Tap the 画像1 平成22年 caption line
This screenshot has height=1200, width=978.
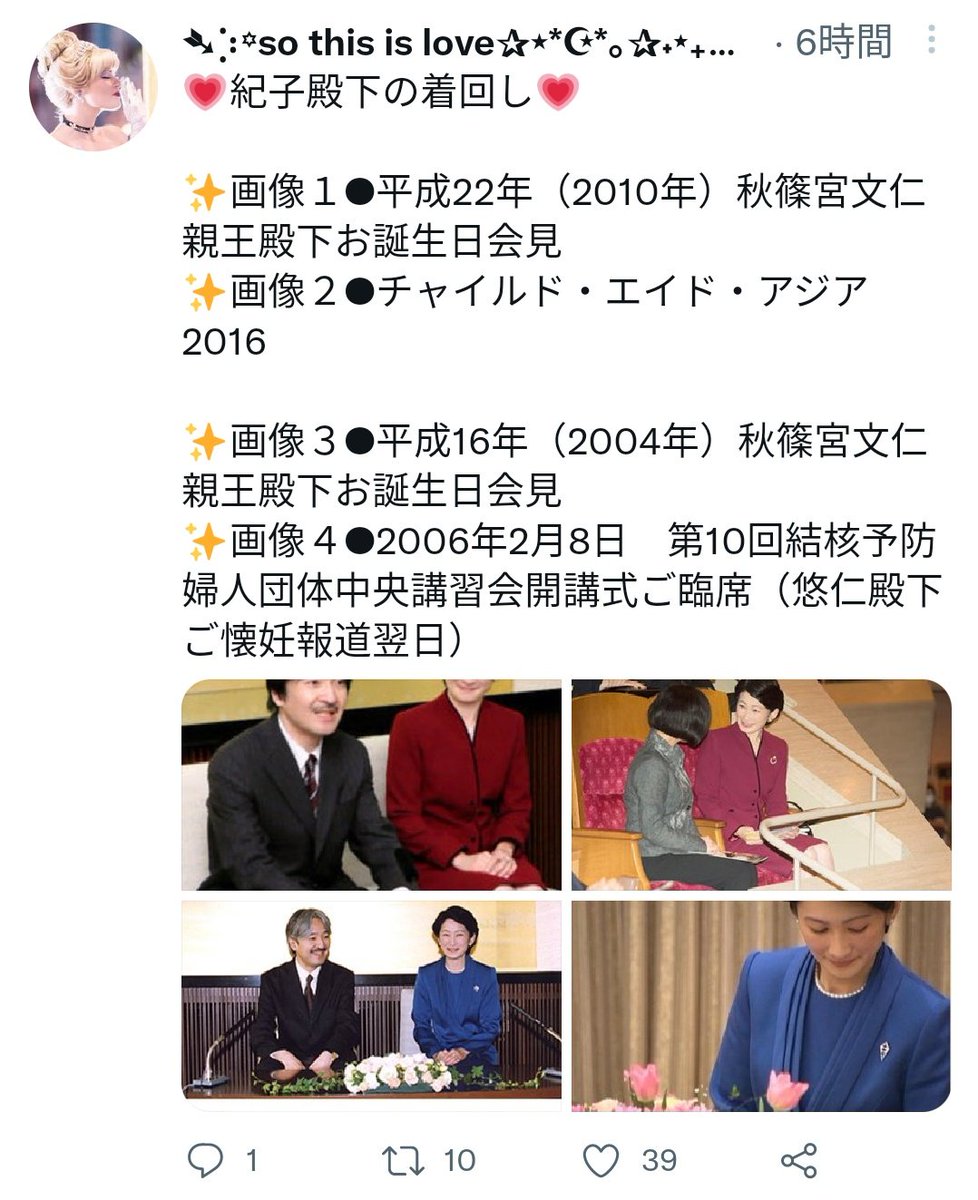(555, 216)
